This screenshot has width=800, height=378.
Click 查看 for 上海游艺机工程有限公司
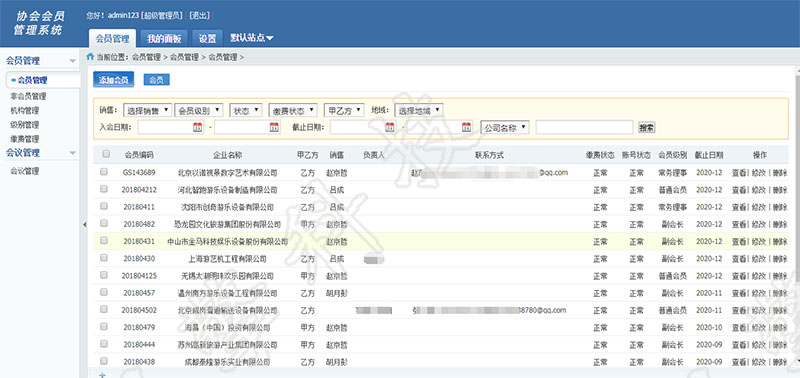tap(739, 259)
